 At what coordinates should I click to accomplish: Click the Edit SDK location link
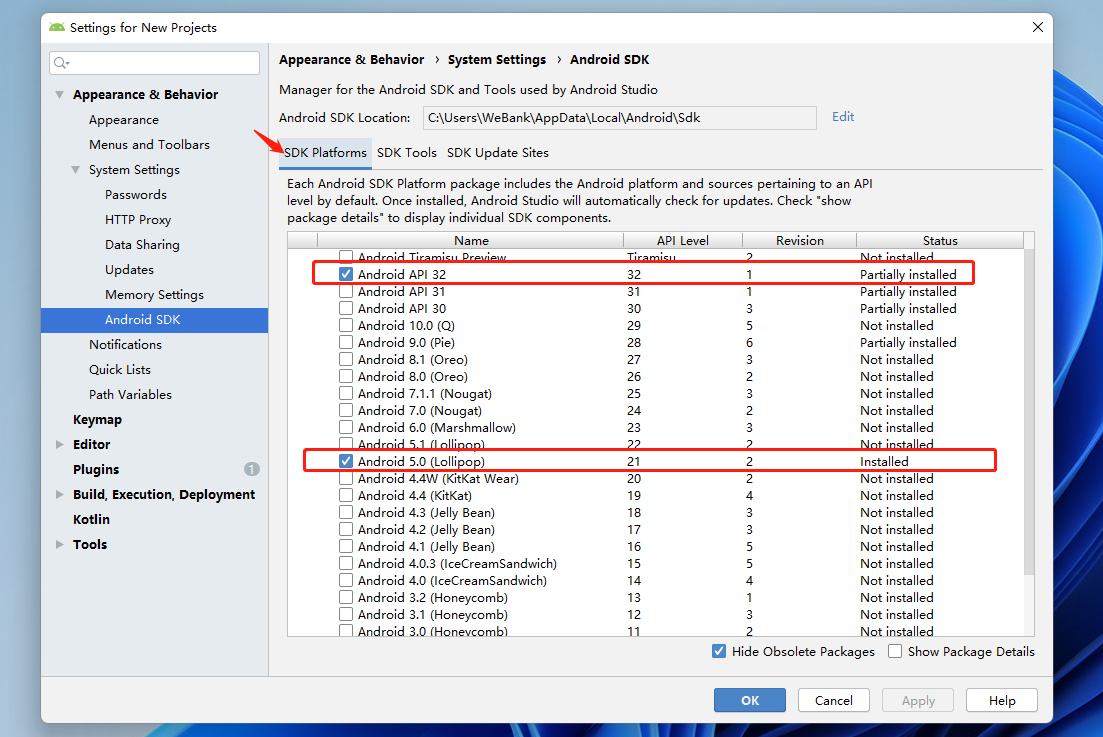coord(843,117)
